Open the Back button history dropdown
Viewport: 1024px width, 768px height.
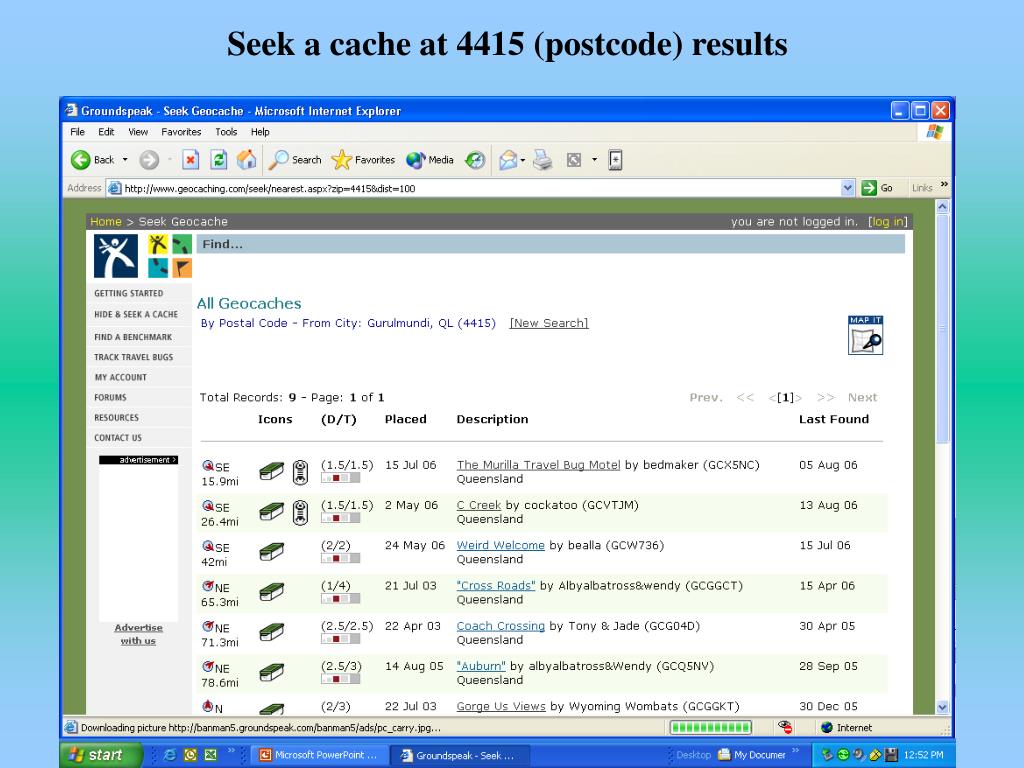click(x=125, y=160)
